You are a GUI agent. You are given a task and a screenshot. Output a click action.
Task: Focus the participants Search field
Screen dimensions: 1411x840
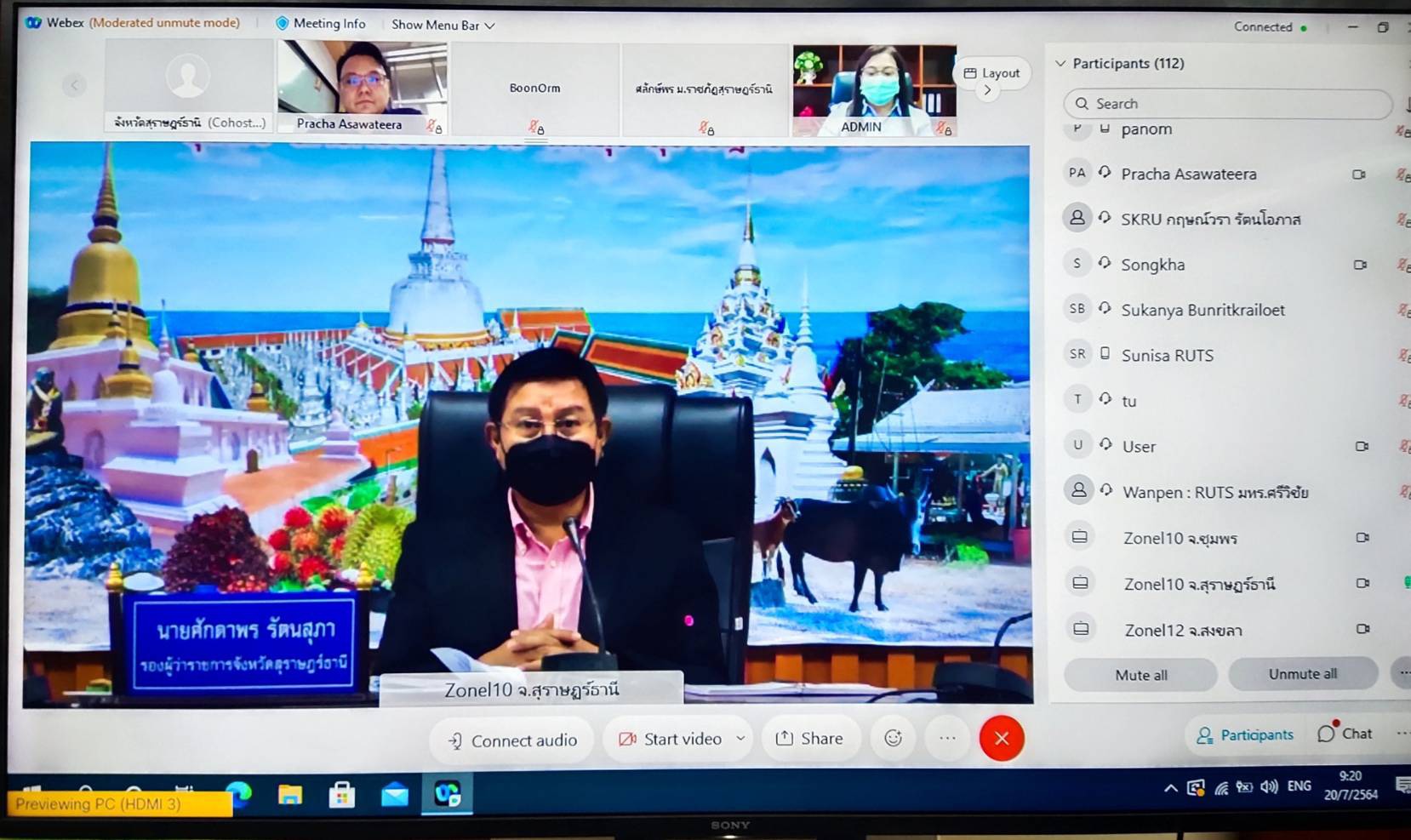click(x=1227, y=104)
